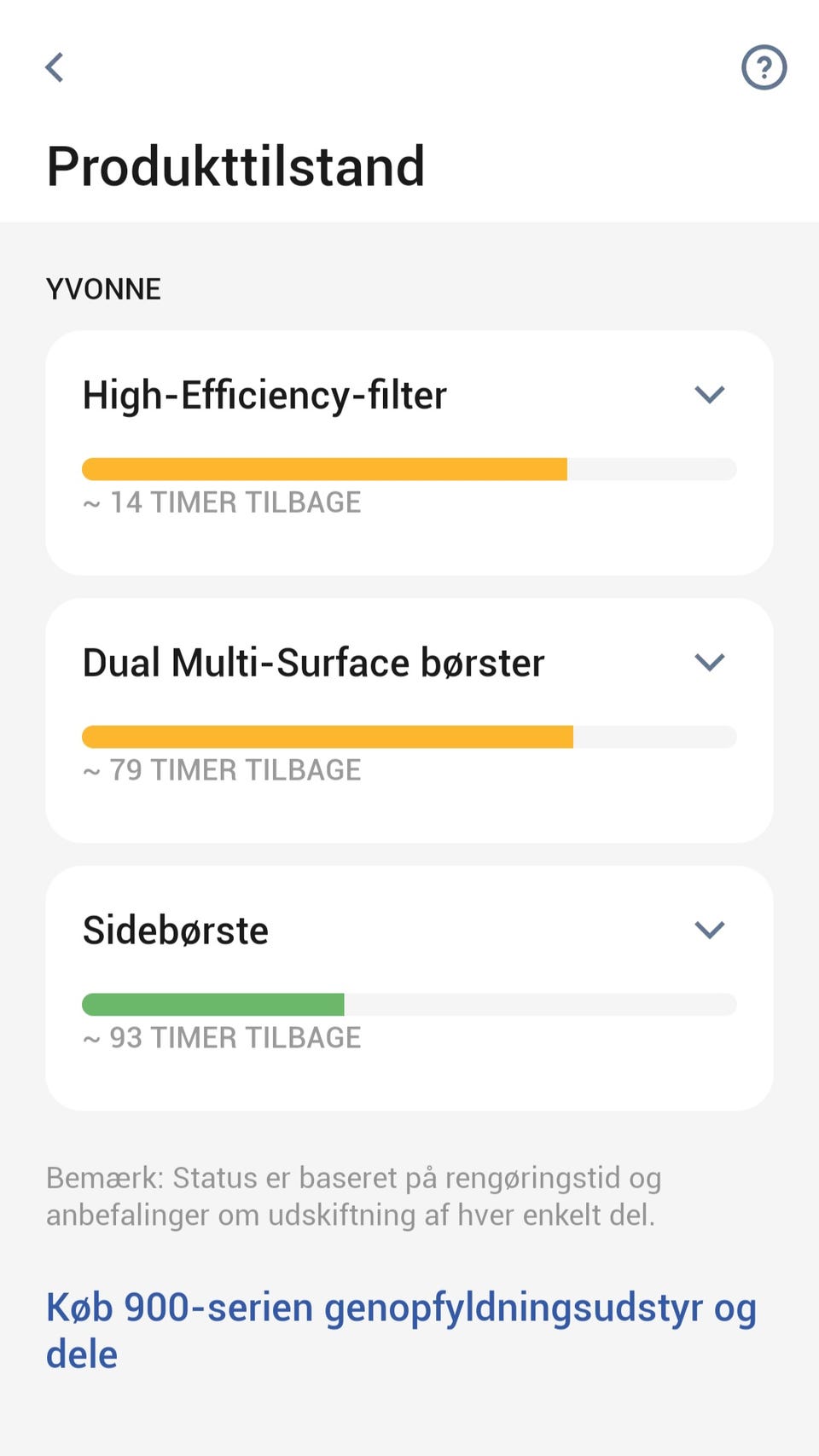Tap the 93 TIMER TILBAGE label

[x=222, y=1038]
